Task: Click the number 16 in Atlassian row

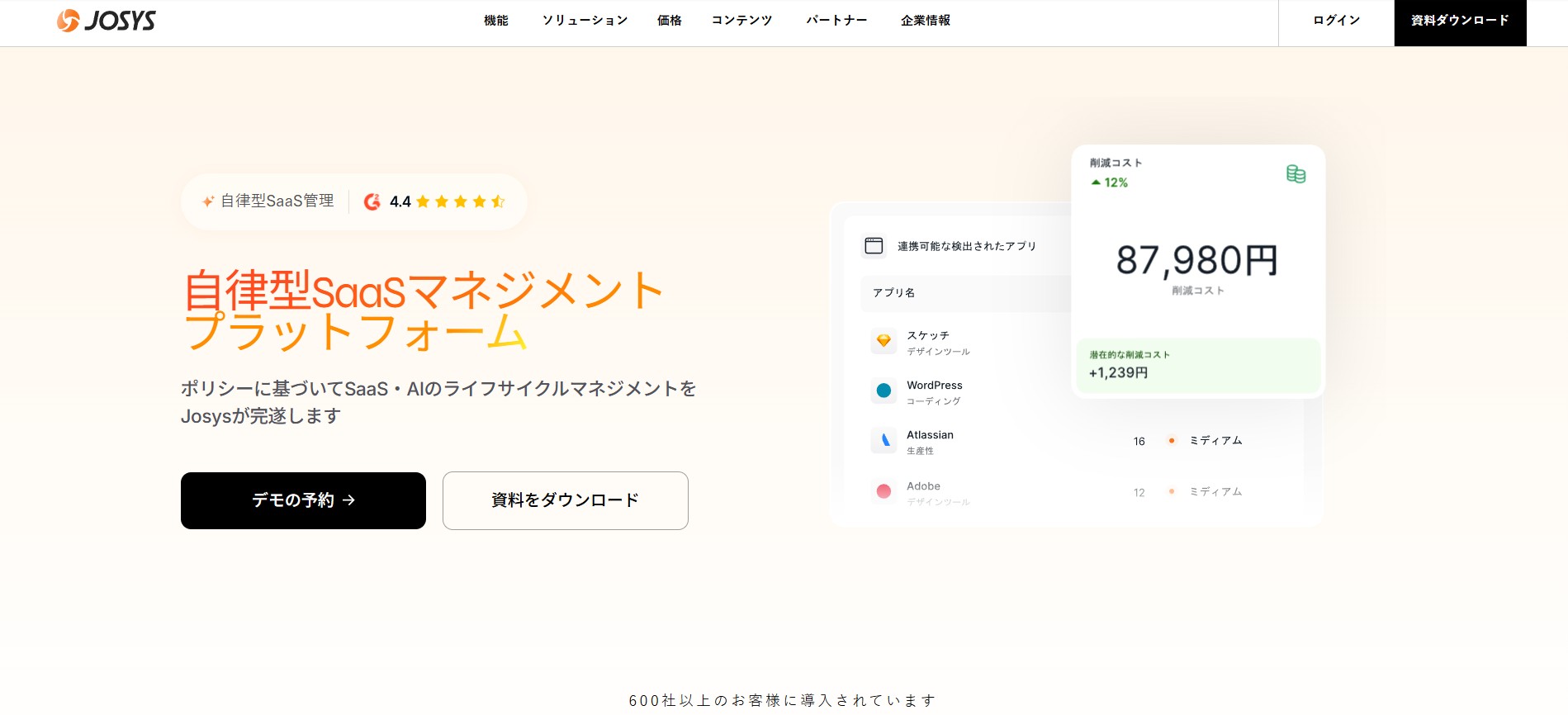Action: 1139,442
